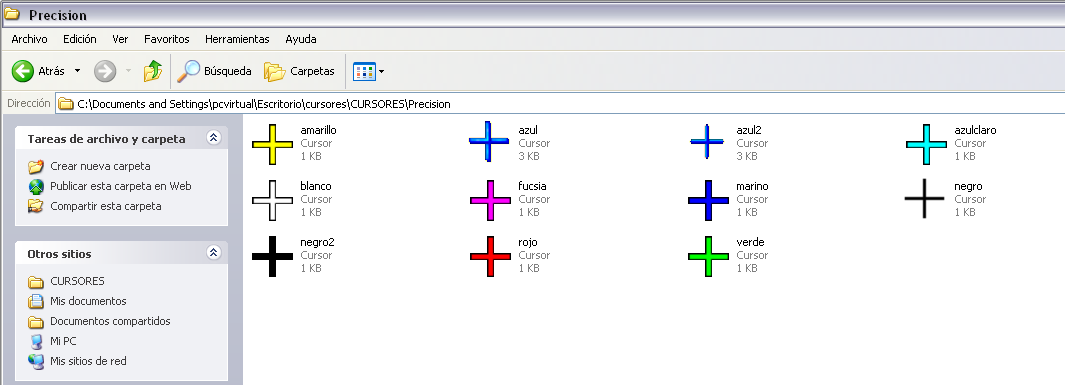Open the Herramientas menu
The image size is (1065, 385).
coord(237,39)
